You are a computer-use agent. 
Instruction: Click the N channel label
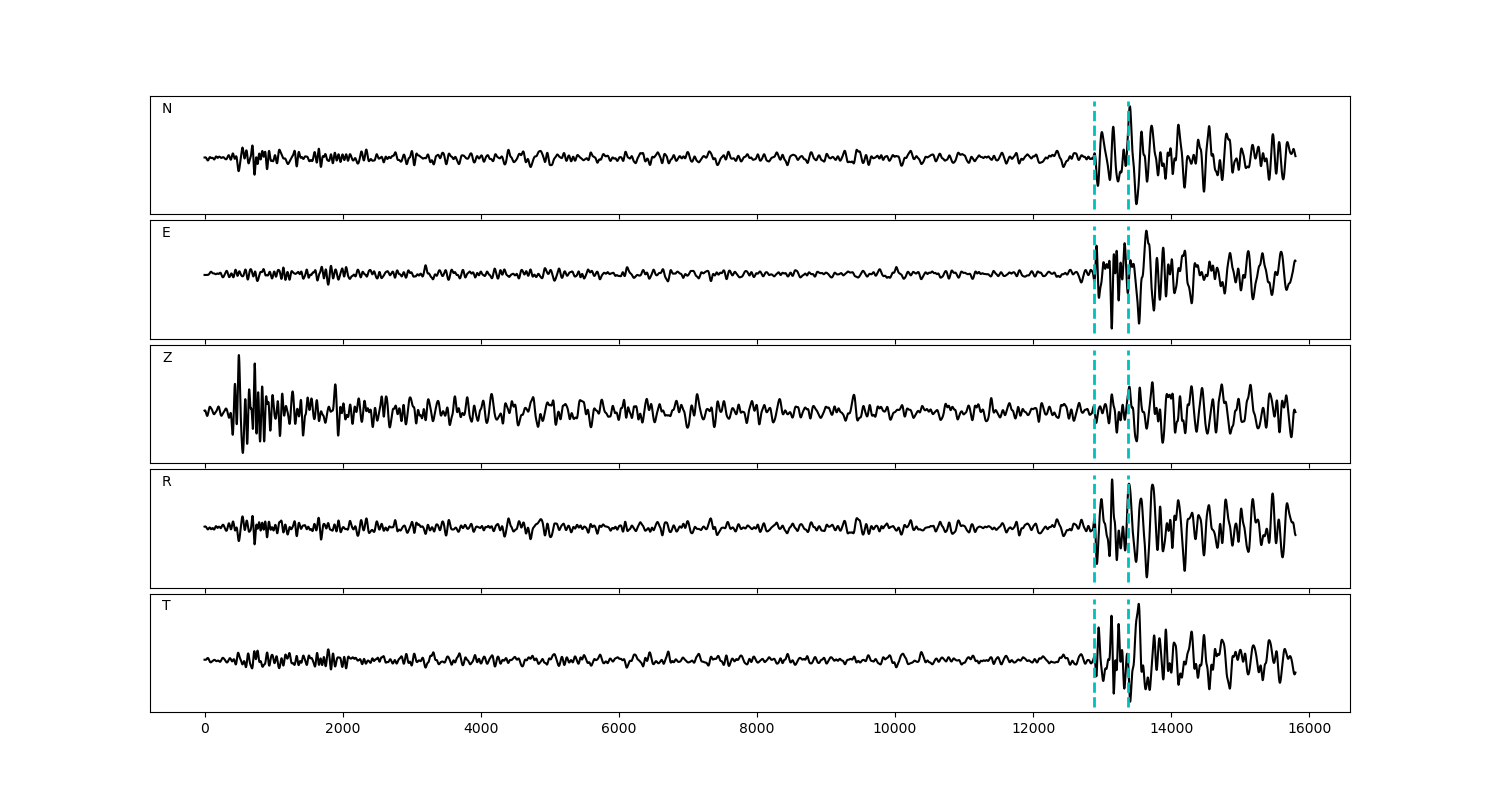click(167, 109)
